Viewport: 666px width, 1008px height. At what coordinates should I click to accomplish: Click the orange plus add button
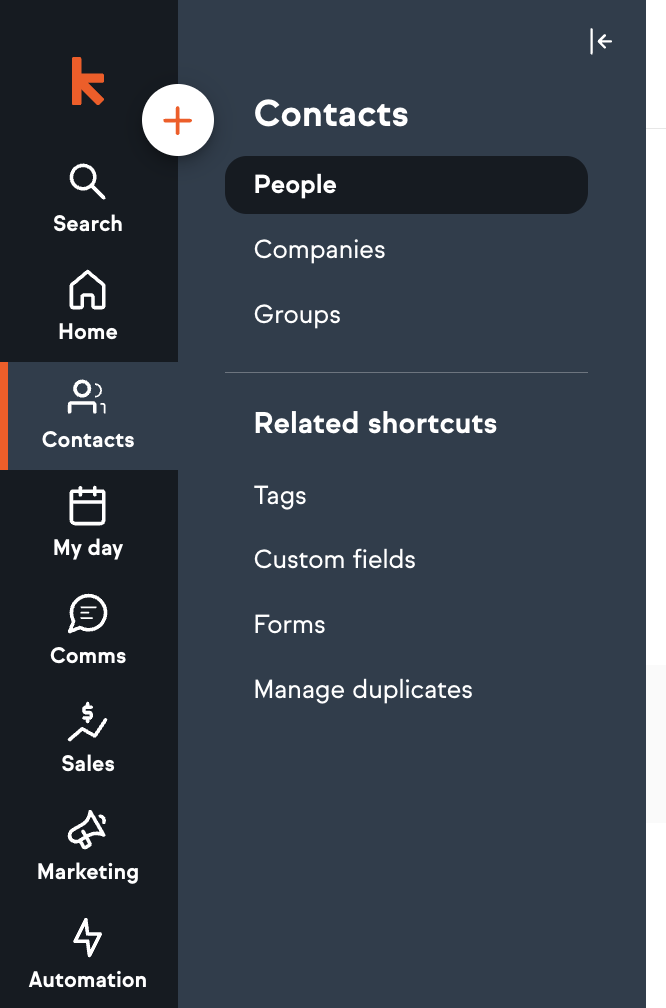coord(177,121)
